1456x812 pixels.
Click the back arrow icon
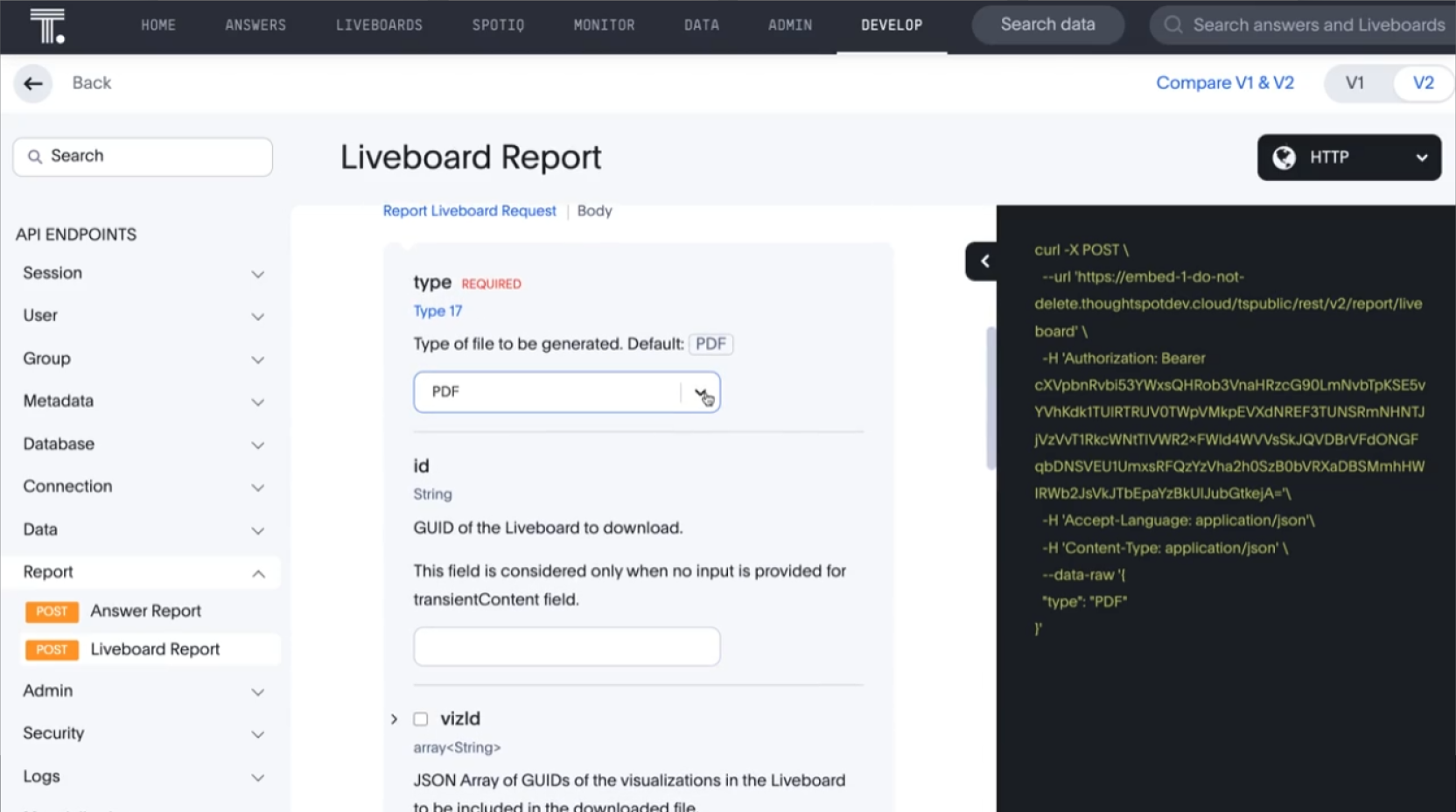coord(32,83)
